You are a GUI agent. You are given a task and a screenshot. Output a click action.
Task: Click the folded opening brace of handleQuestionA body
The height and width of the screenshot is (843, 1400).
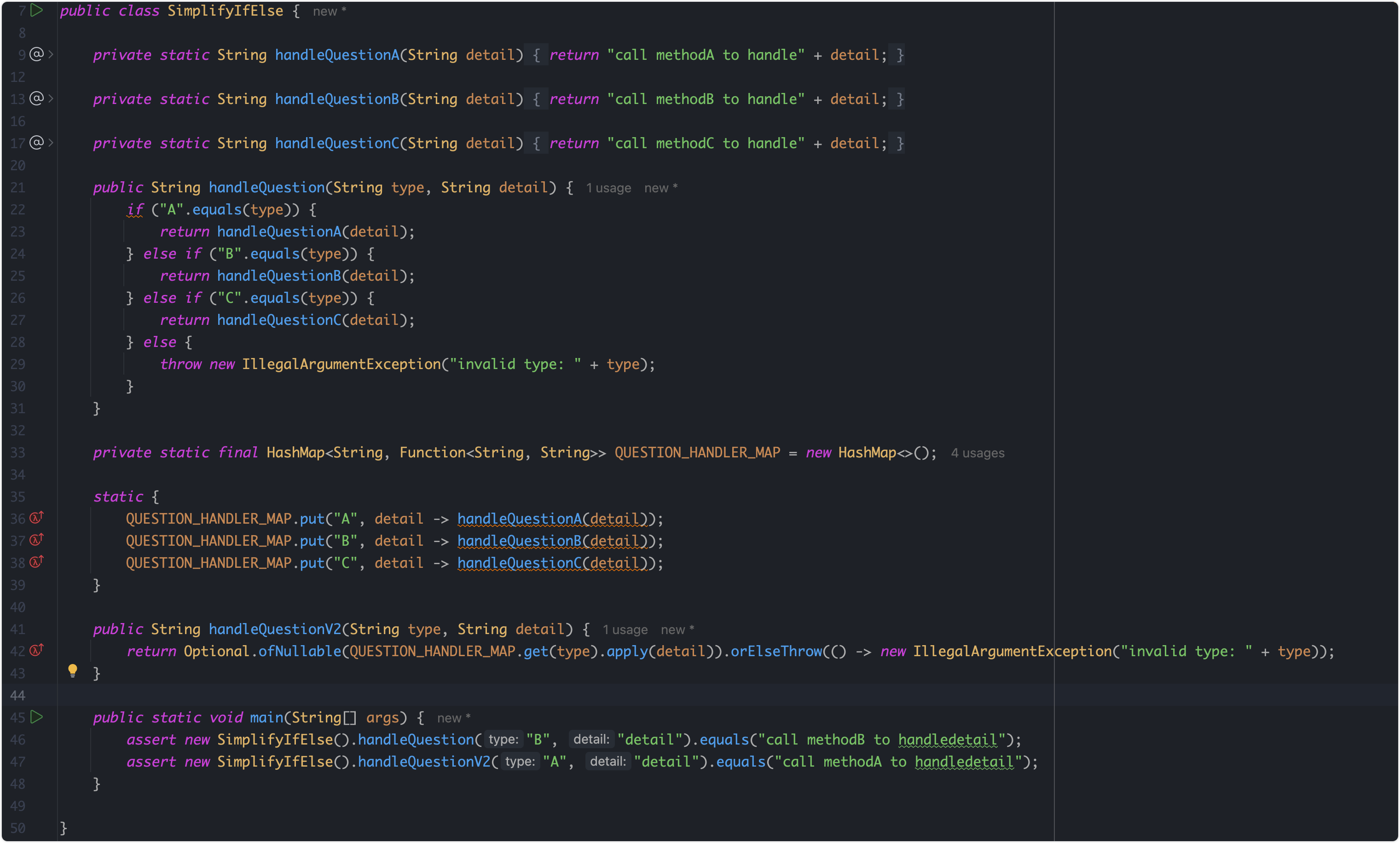pos(536,55)
